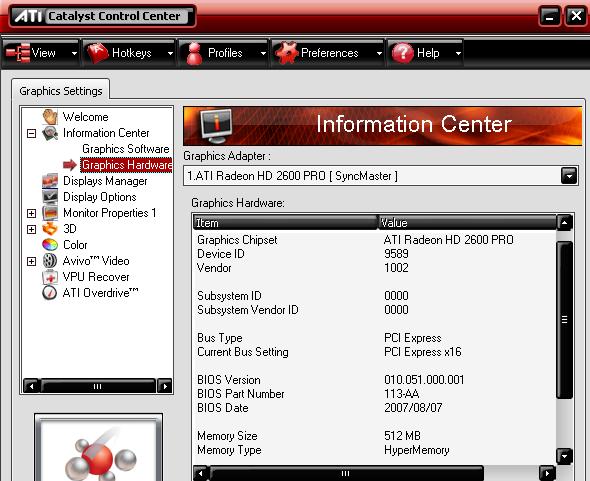Click the VPU Recover first-aid icon
Viewport: 590px width, 481px height.
point(50,277)
